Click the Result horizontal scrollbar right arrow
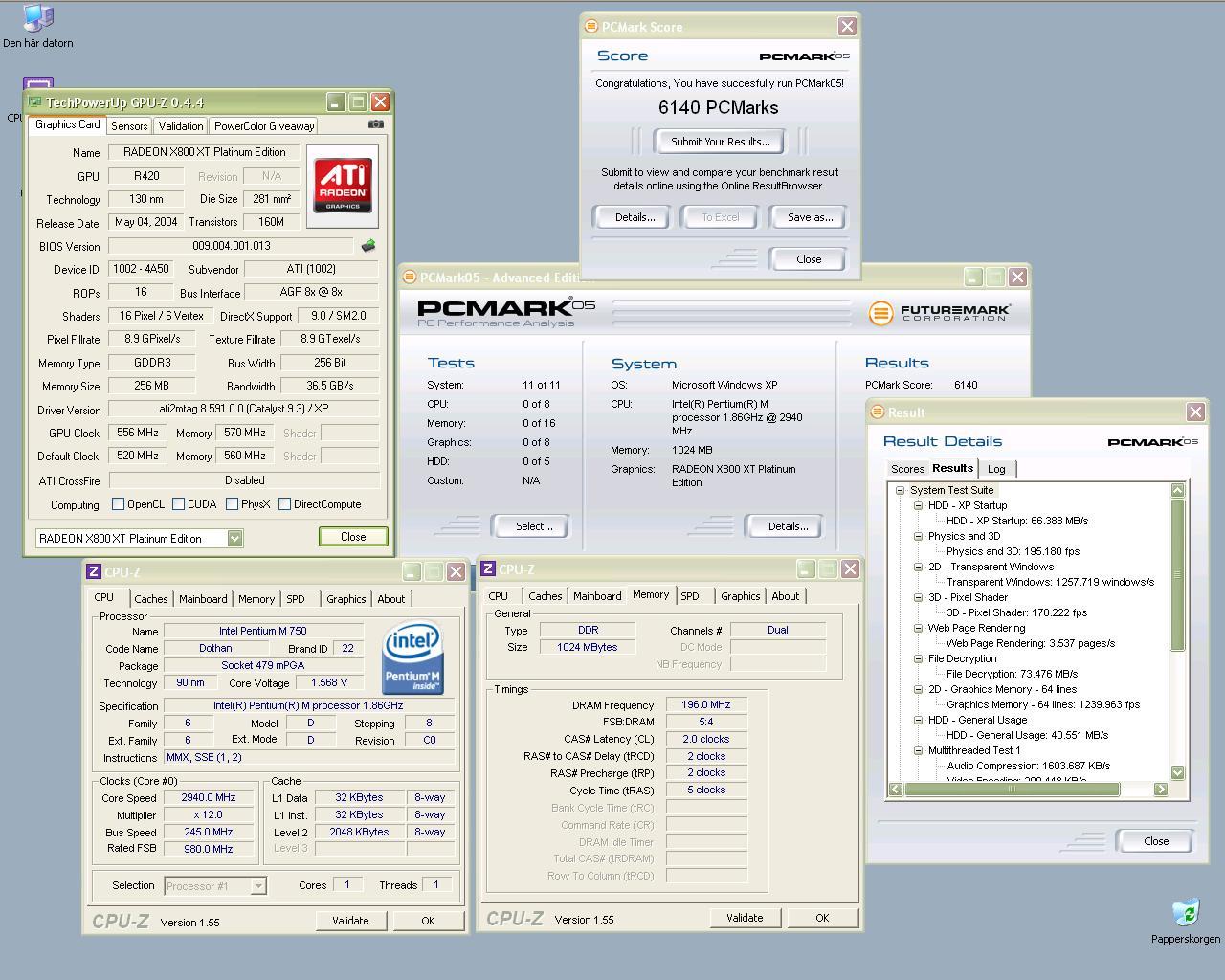The width and height of the screenshot is (1225, 980). coord(1161,790)
